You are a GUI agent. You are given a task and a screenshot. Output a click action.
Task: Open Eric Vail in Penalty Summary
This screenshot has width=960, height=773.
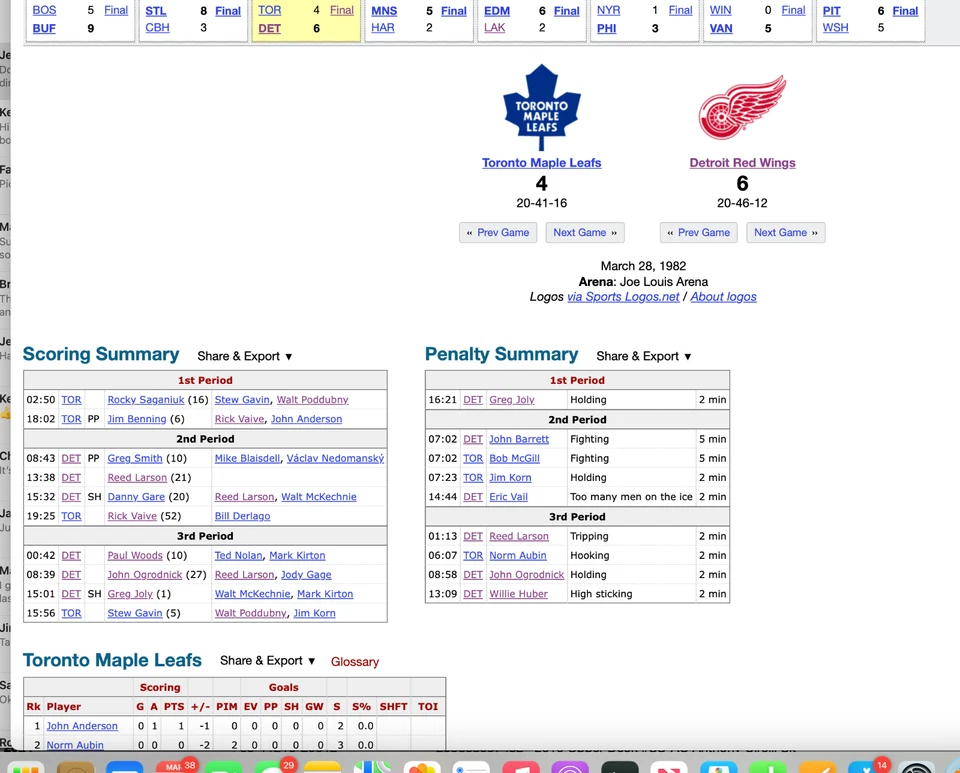508,497
